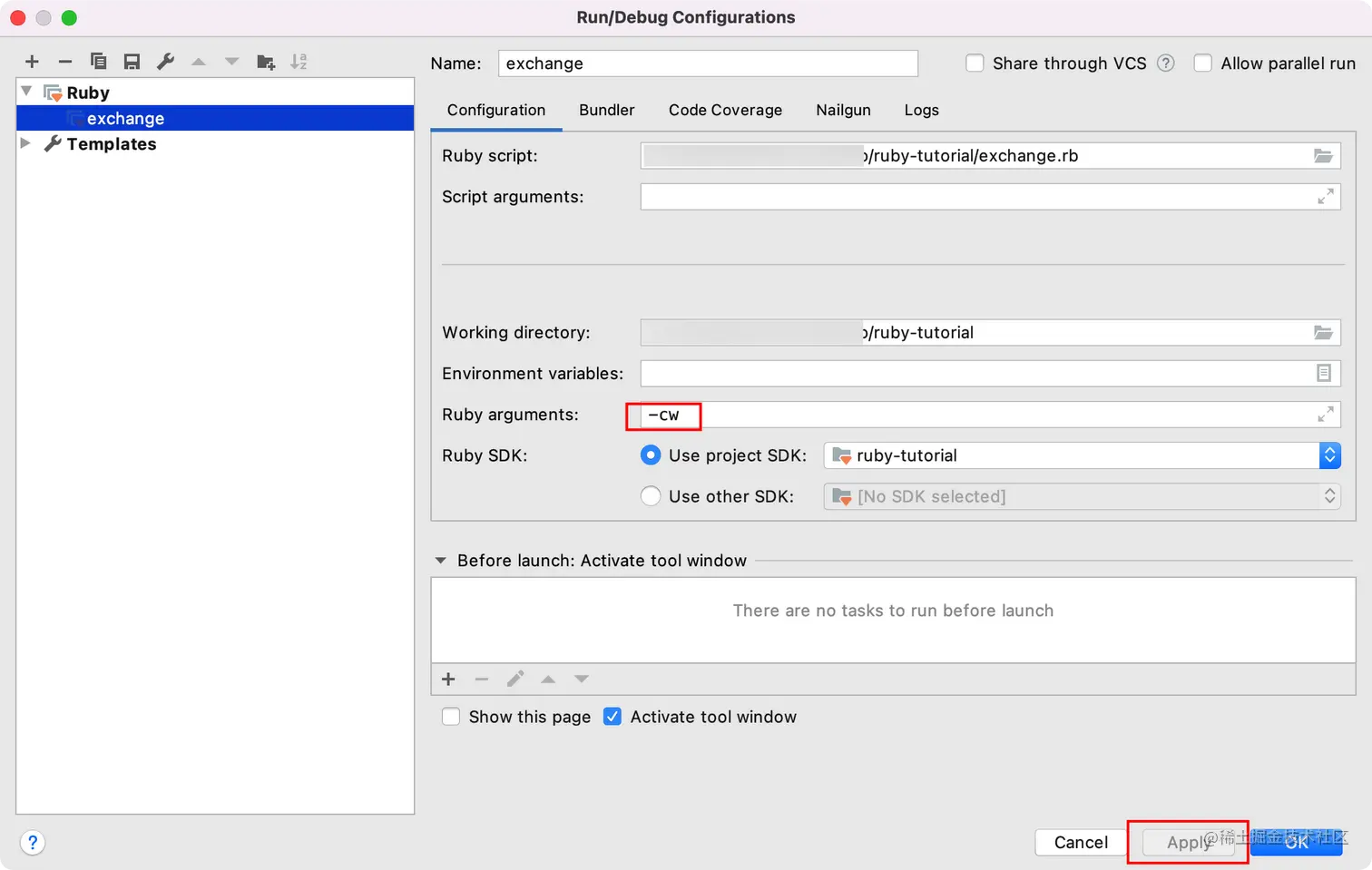
Task: Remove before launch task minus icon
Action: point(482,679)
